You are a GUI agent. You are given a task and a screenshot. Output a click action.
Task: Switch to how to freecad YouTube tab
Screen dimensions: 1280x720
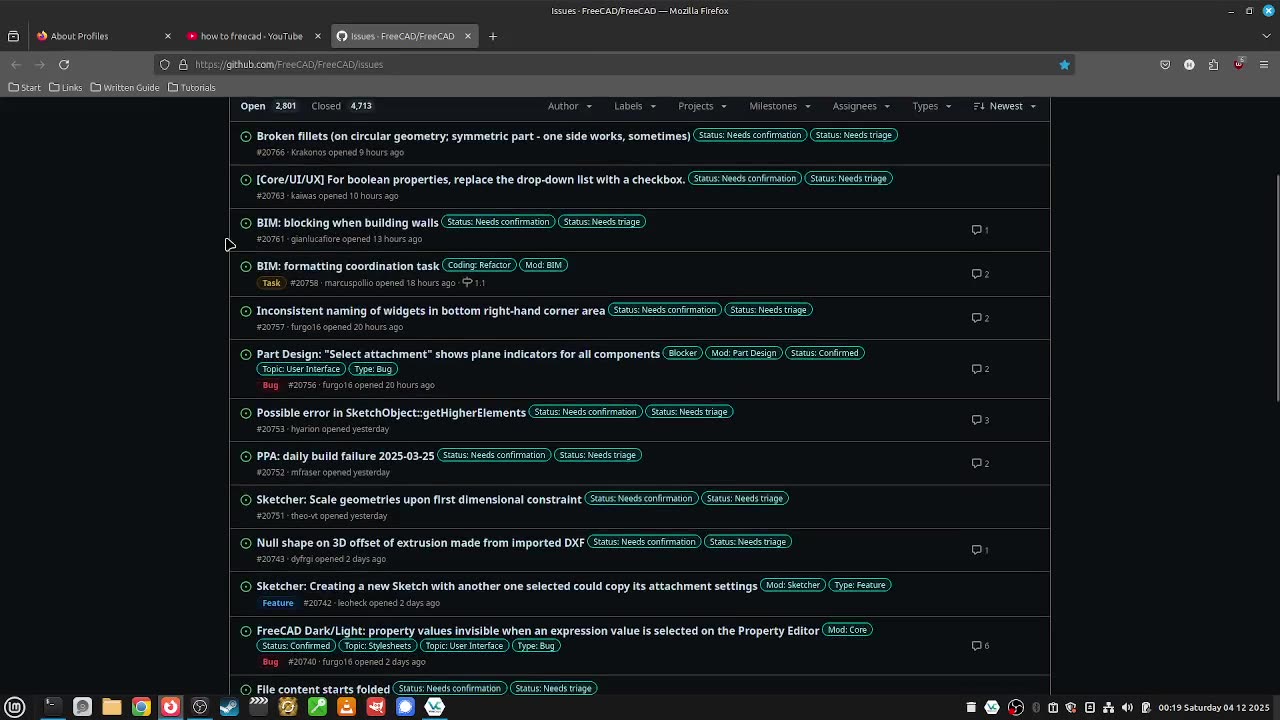[x=251, y=36]
